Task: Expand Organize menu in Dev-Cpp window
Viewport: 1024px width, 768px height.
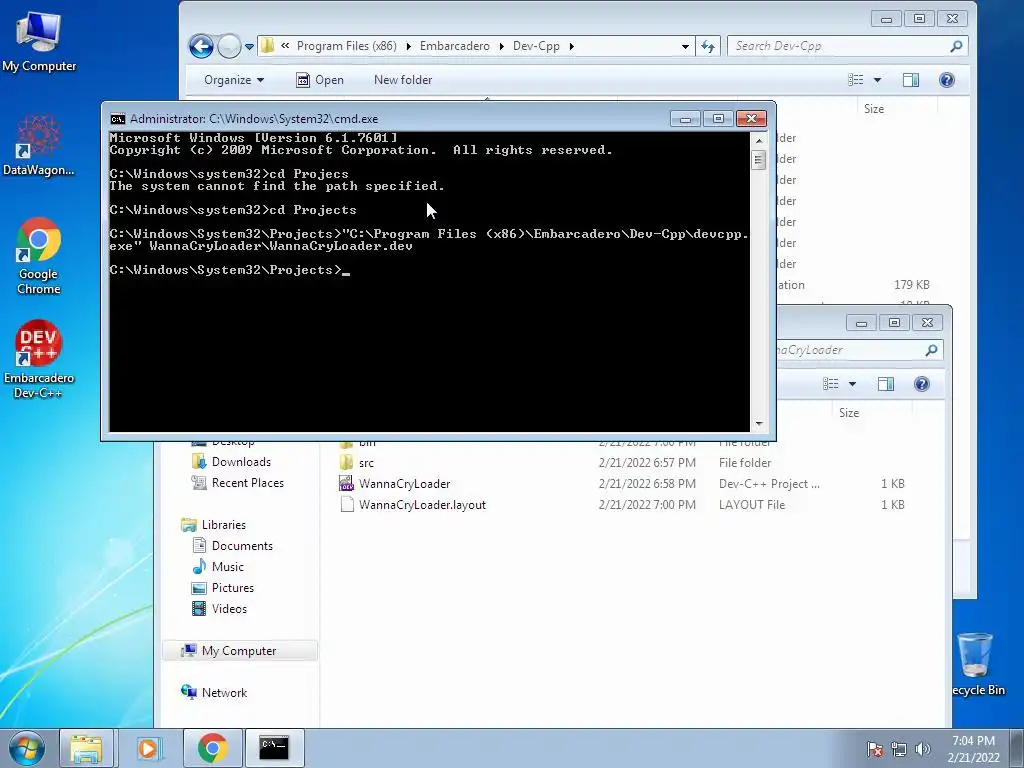Action: 234,80
